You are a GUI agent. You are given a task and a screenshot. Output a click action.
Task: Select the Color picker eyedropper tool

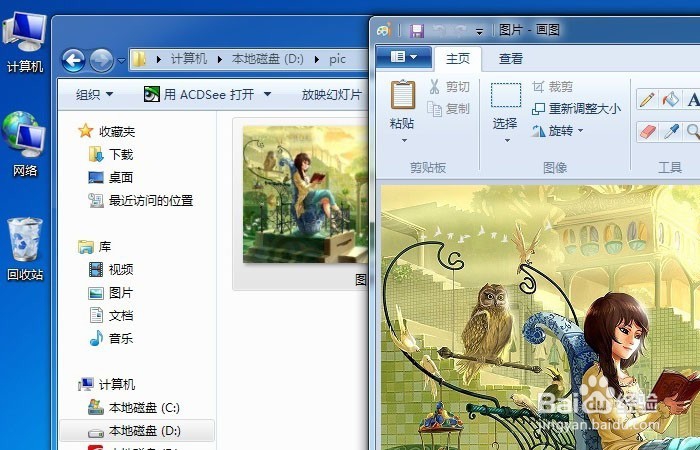coord(670,132)
